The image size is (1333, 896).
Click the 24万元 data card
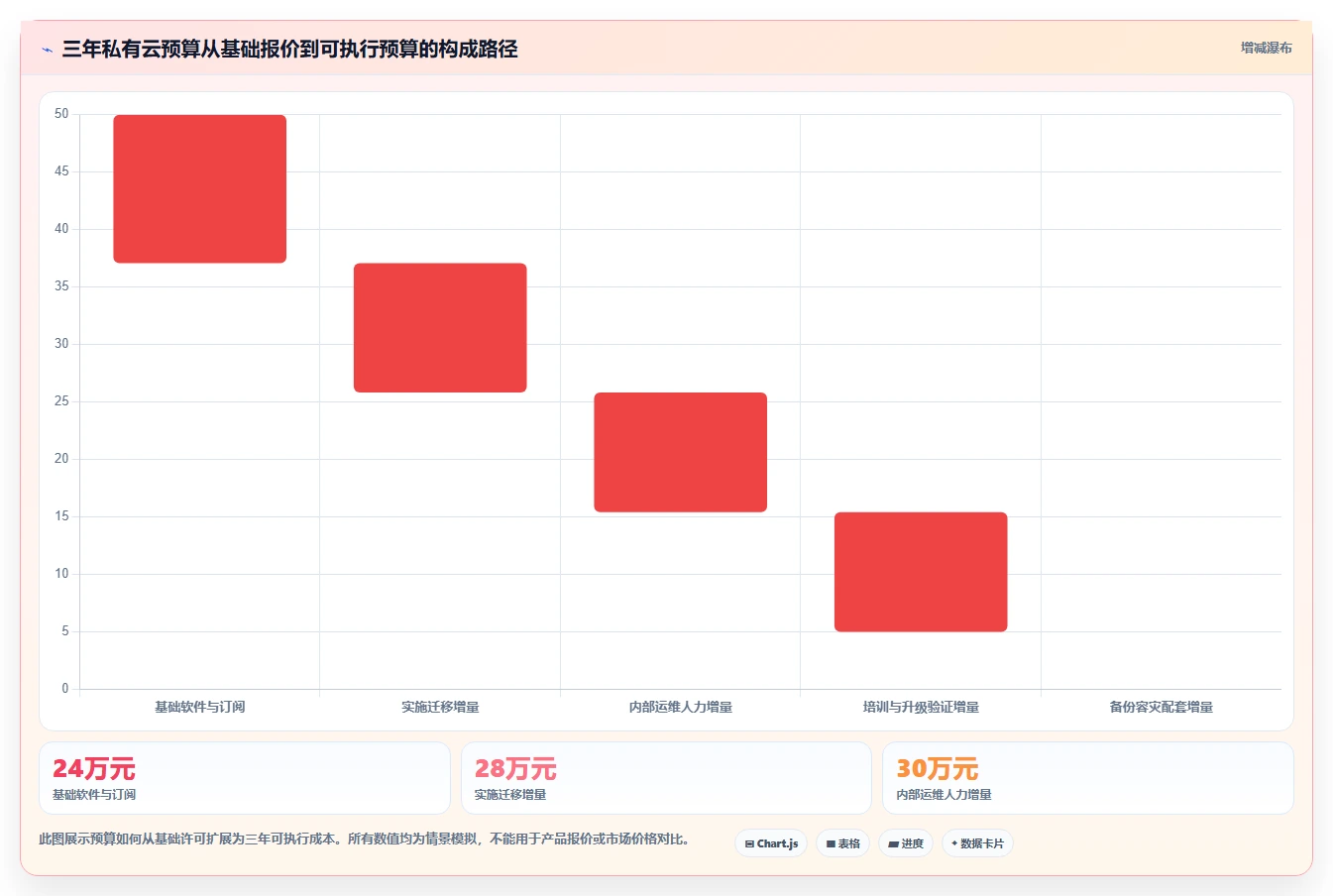pyautogui.click(x=245, y=778)
